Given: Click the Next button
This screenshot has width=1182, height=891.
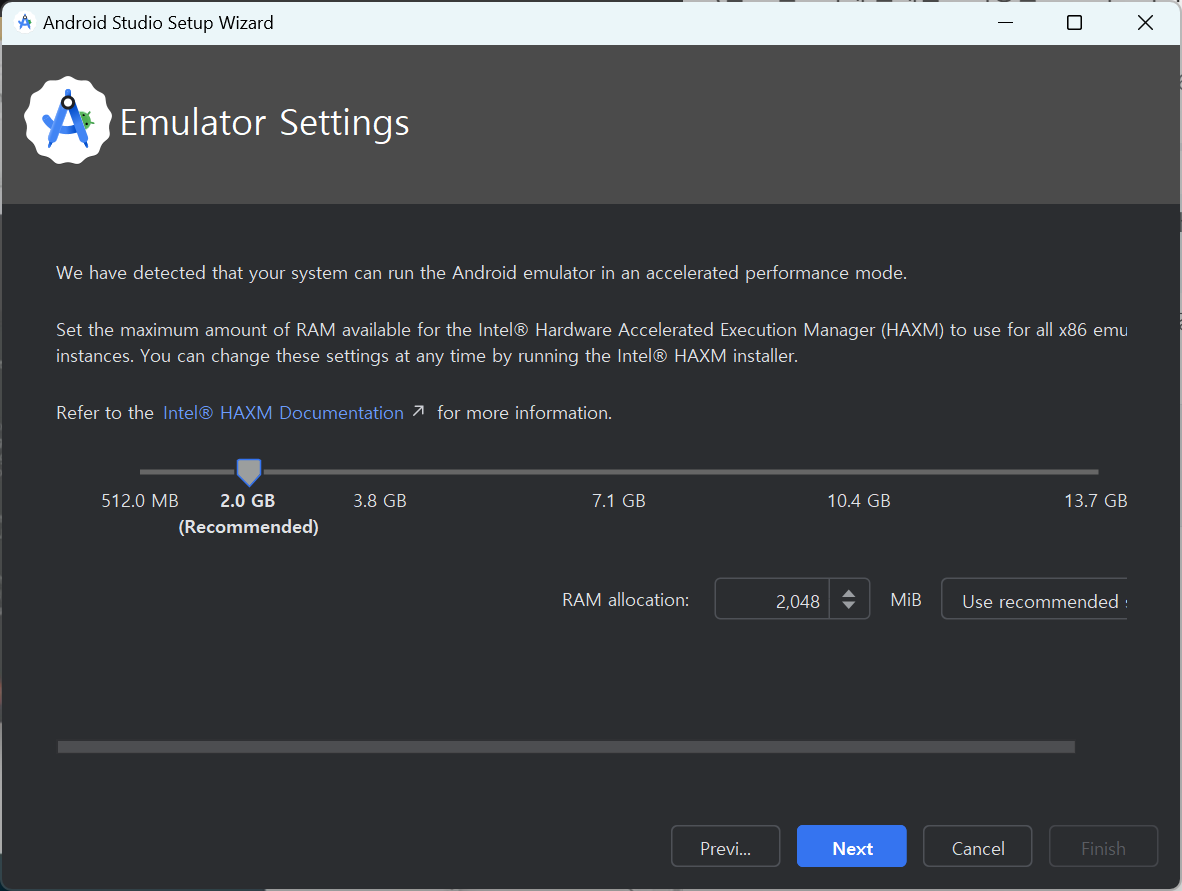Looking at the screenshot, I should tap(851, 846).
